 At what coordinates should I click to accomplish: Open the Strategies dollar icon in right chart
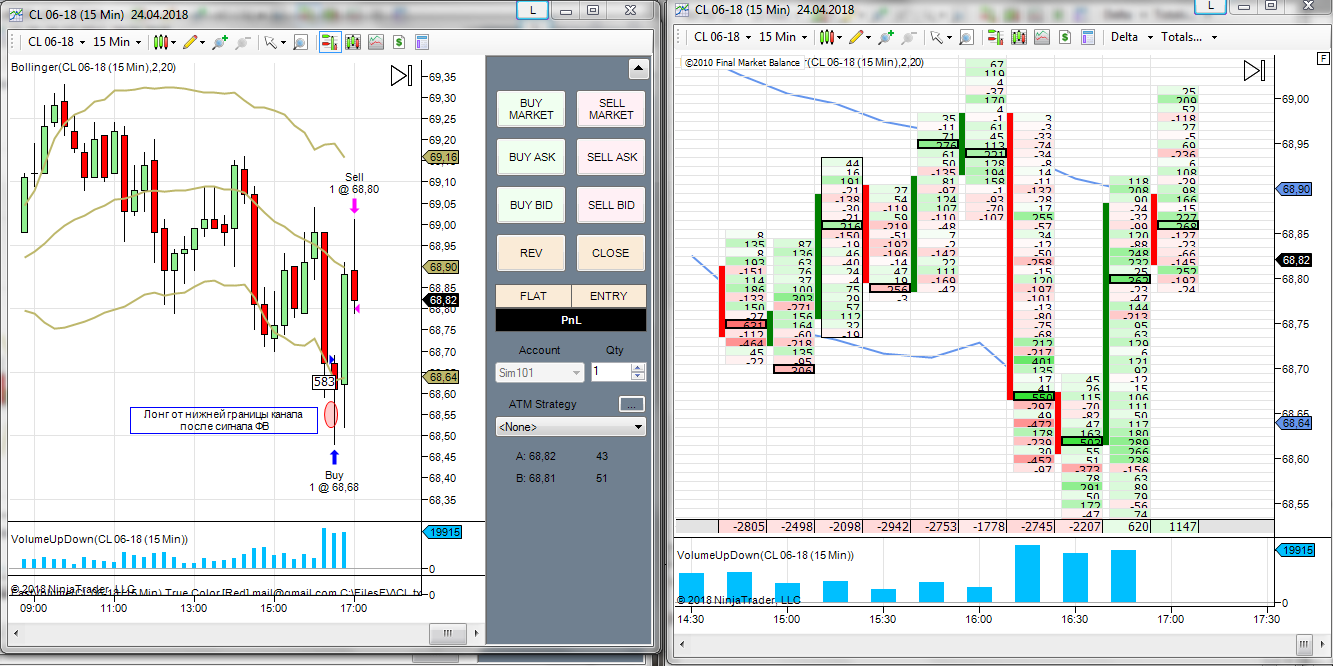coord(1065,37)
